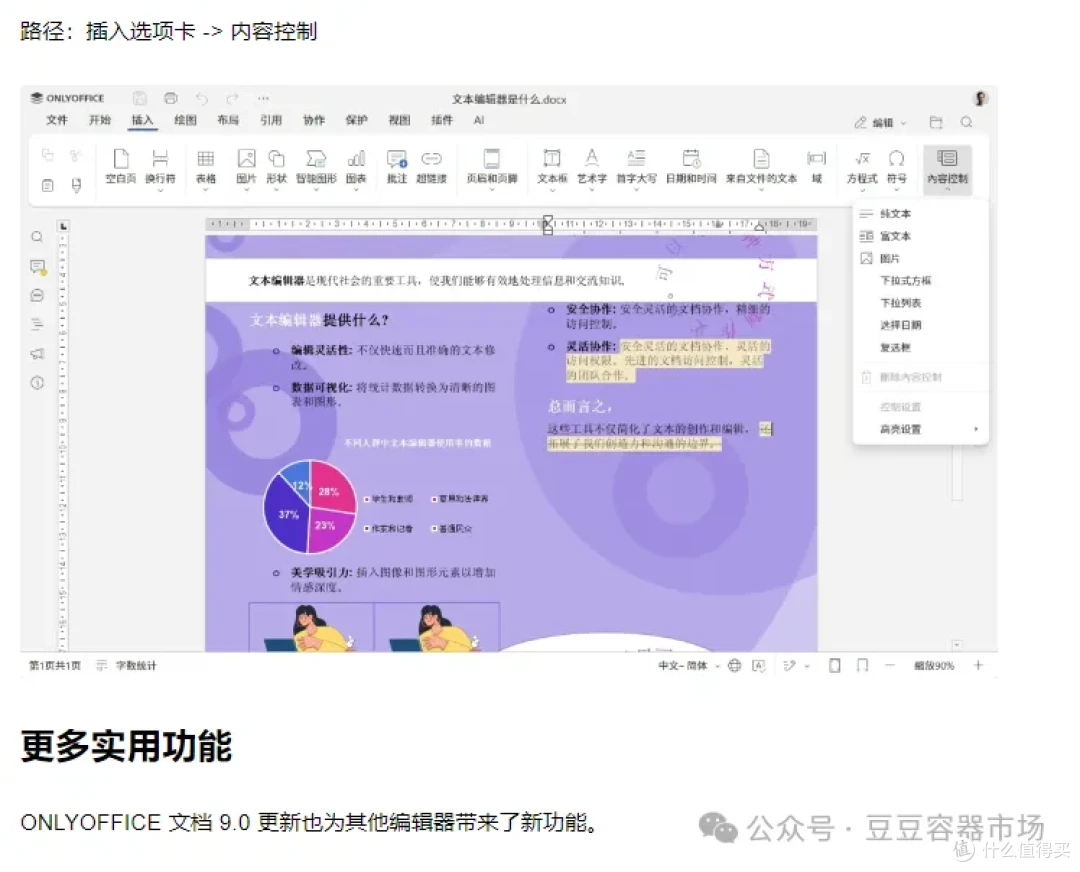Switch to the 保护 Protection tab
Screen dimensions: 1080x872
point(356,120)
